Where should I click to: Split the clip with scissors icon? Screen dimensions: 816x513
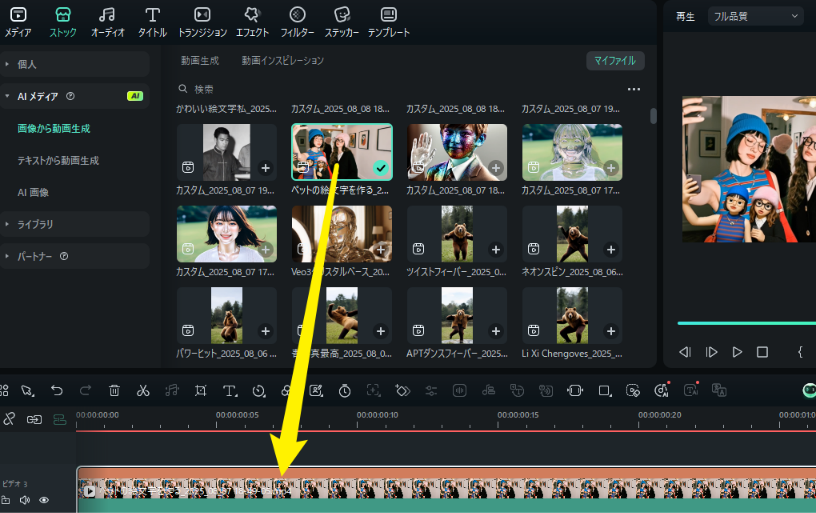pos(143,391)
